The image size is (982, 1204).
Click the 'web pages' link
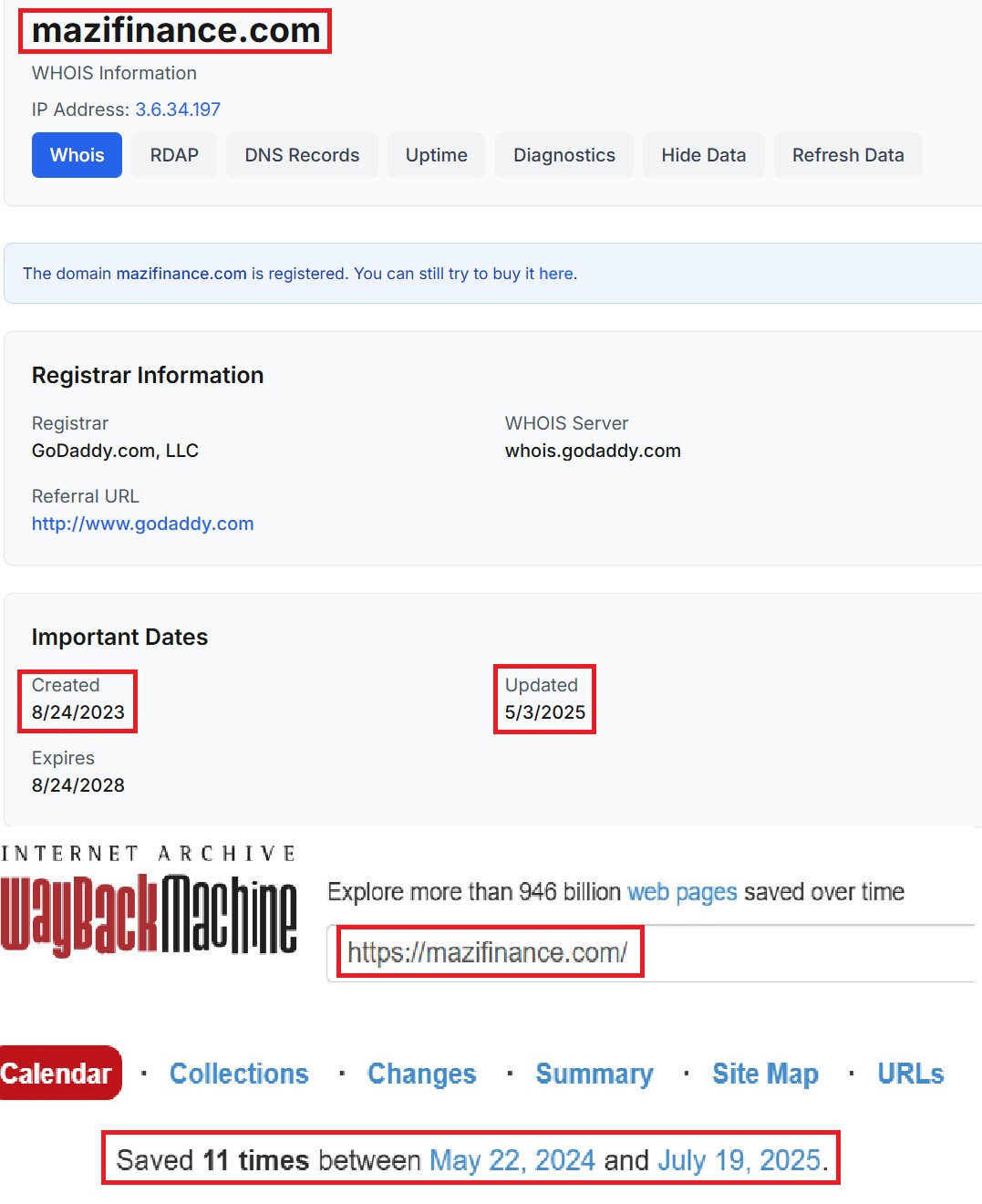point(682,891)
